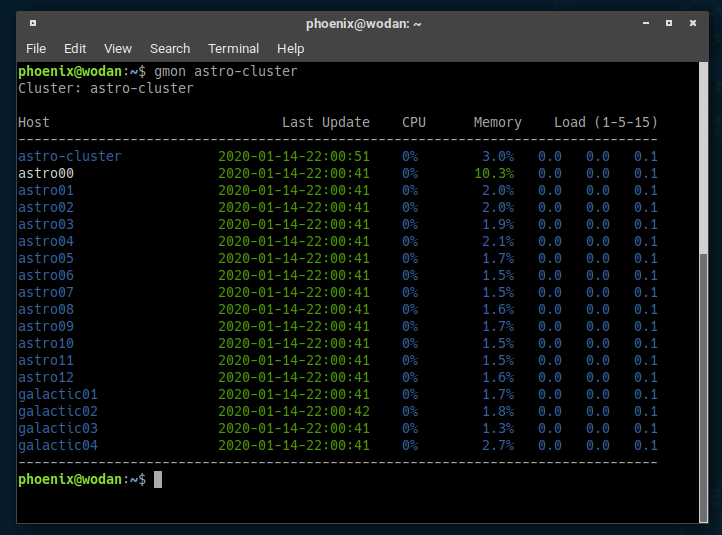Click the phoenix@wodan prompt on the last line
722x535 pixels.
(82, 479)
